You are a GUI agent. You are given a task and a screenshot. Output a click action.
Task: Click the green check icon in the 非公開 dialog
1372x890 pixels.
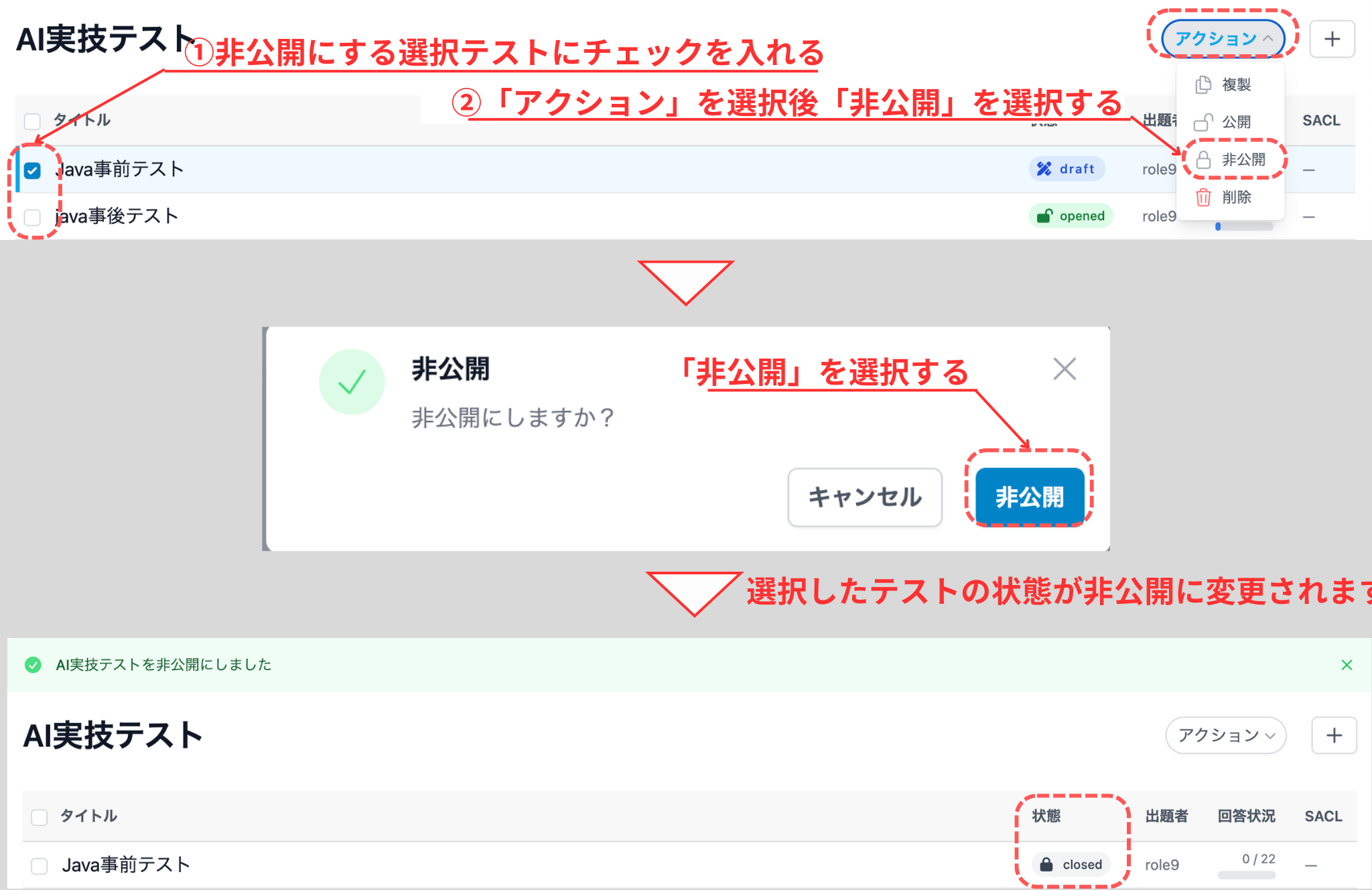click(x=352, y=381)
